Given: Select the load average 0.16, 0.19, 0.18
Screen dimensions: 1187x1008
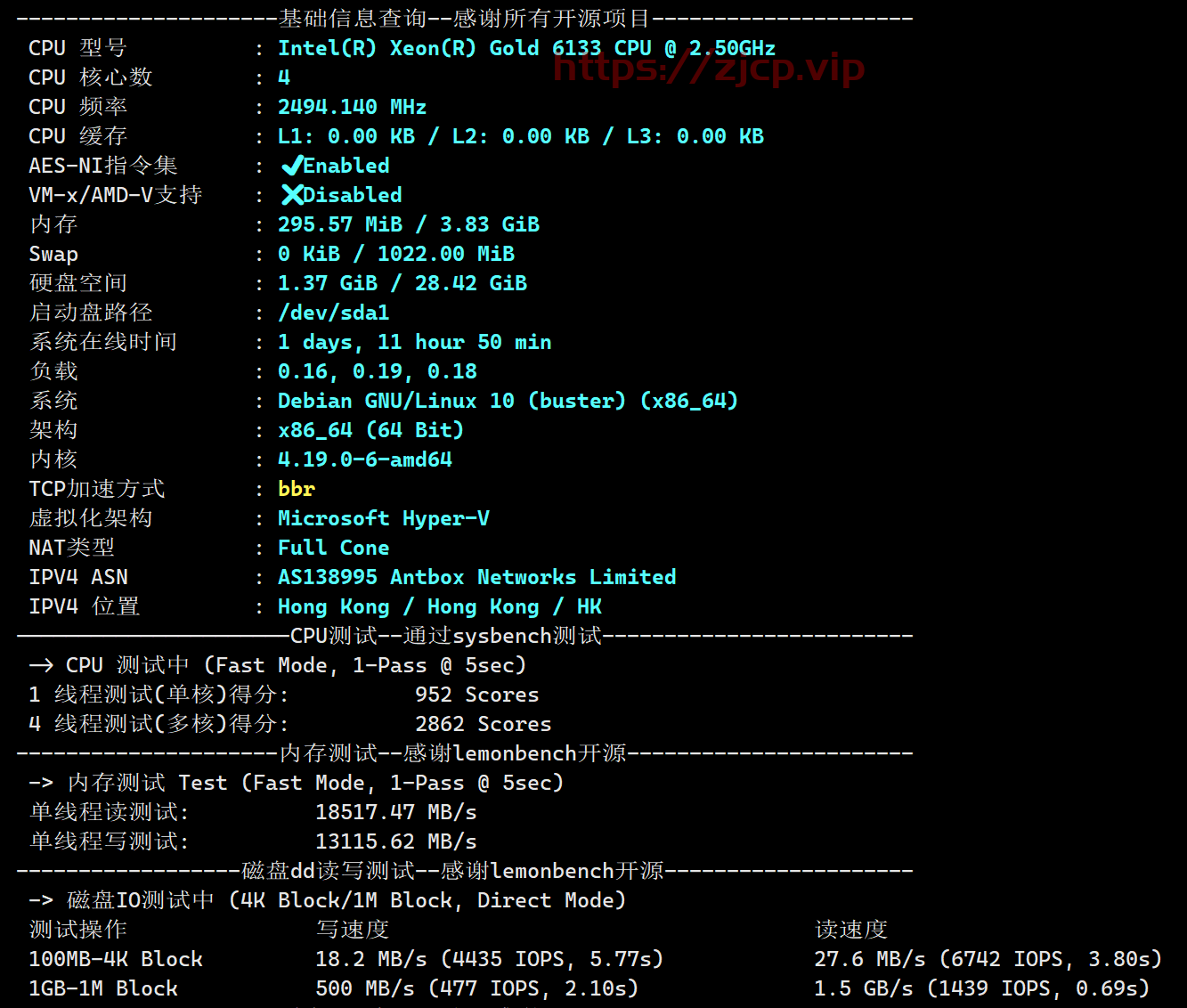Looking at the screenshot, I should pyautogui.click(x=378, y=371).
